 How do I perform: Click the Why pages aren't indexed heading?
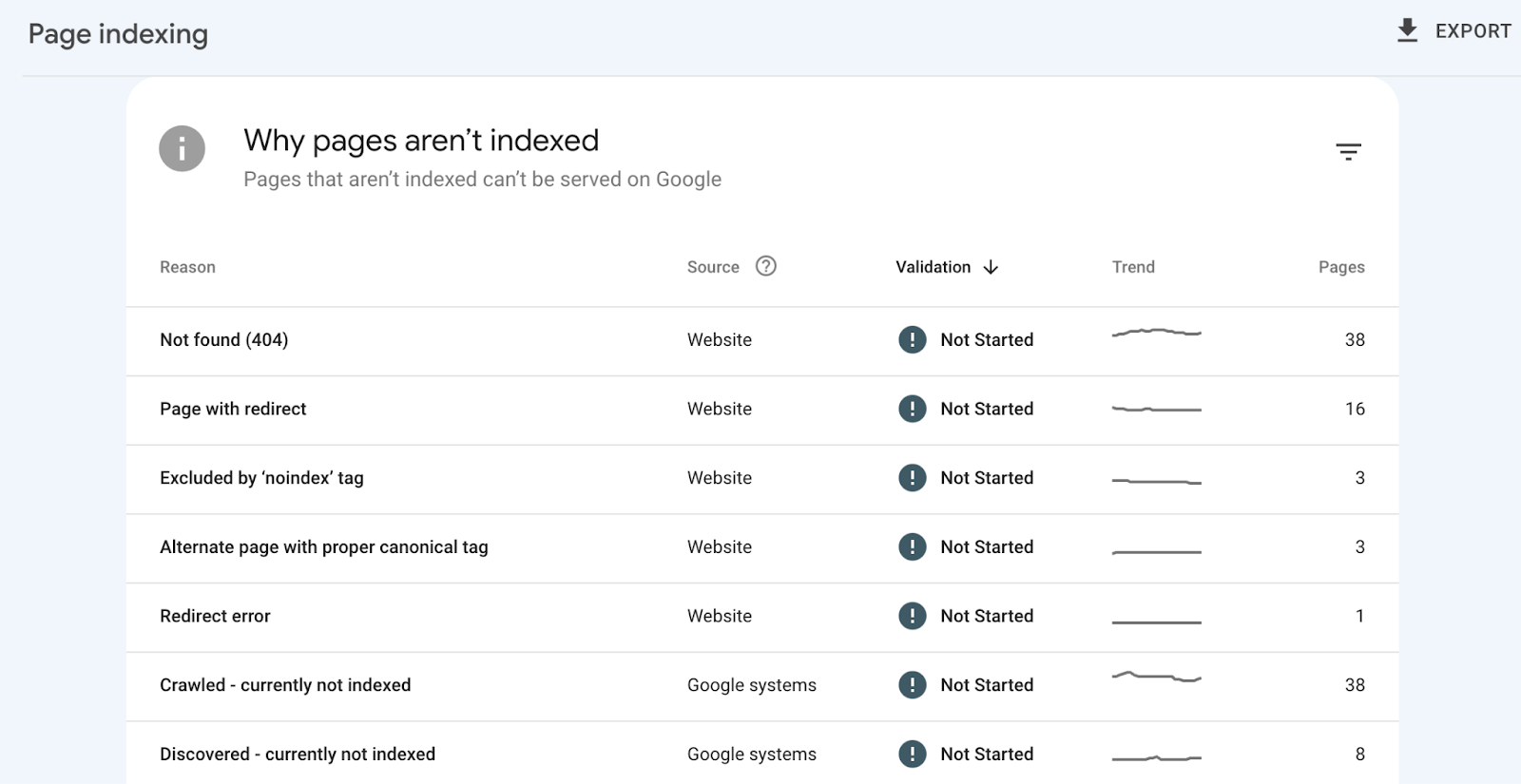click(421, 141)
